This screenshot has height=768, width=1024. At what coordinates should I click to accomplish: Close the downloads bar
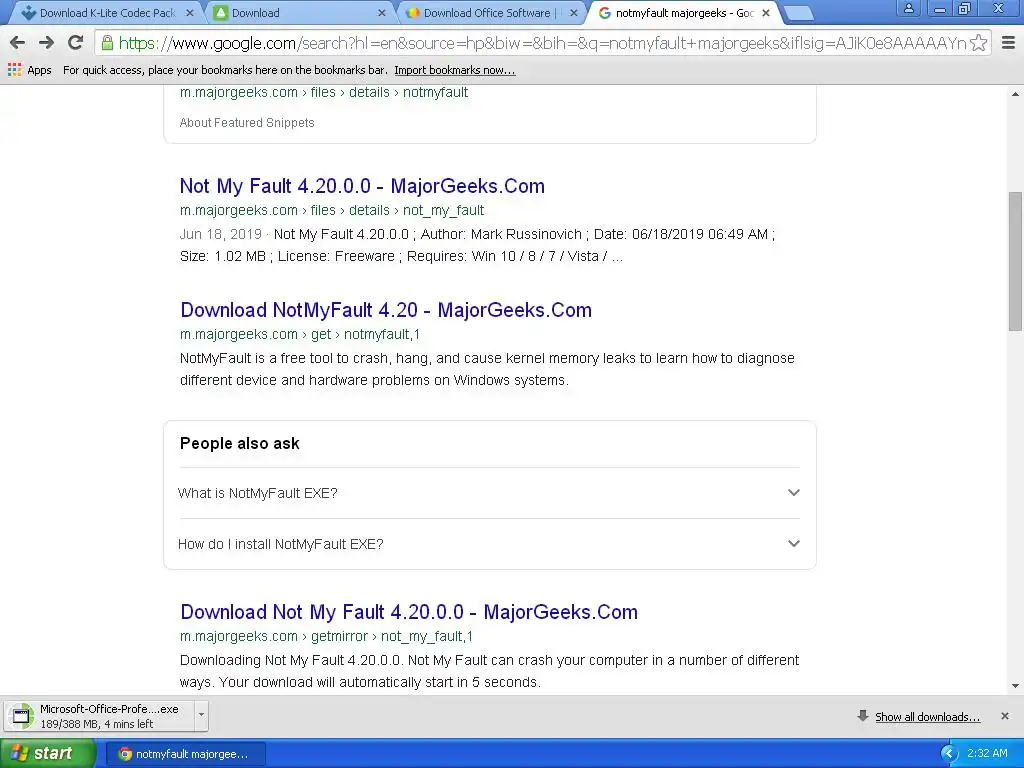(1004, 716)
